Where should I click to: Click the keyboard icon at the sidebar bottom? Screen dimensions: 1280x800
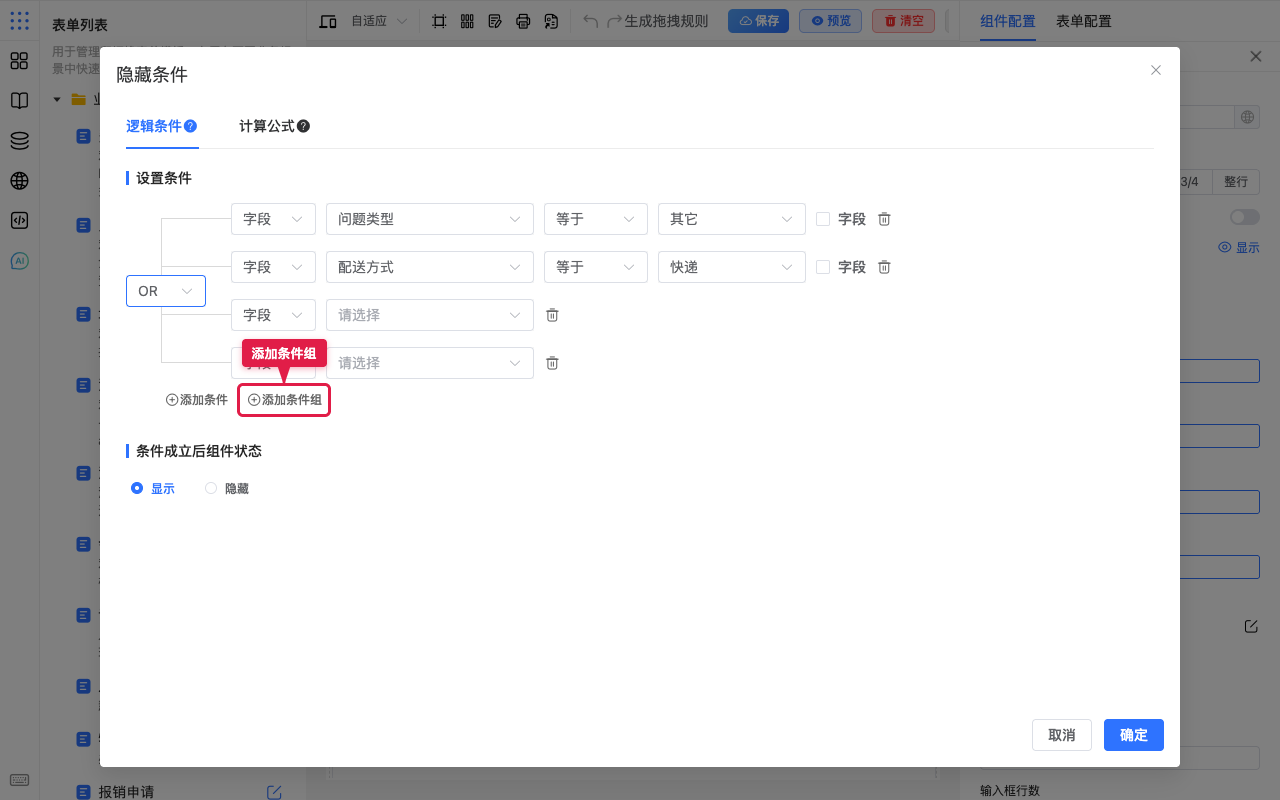point(19,780)
